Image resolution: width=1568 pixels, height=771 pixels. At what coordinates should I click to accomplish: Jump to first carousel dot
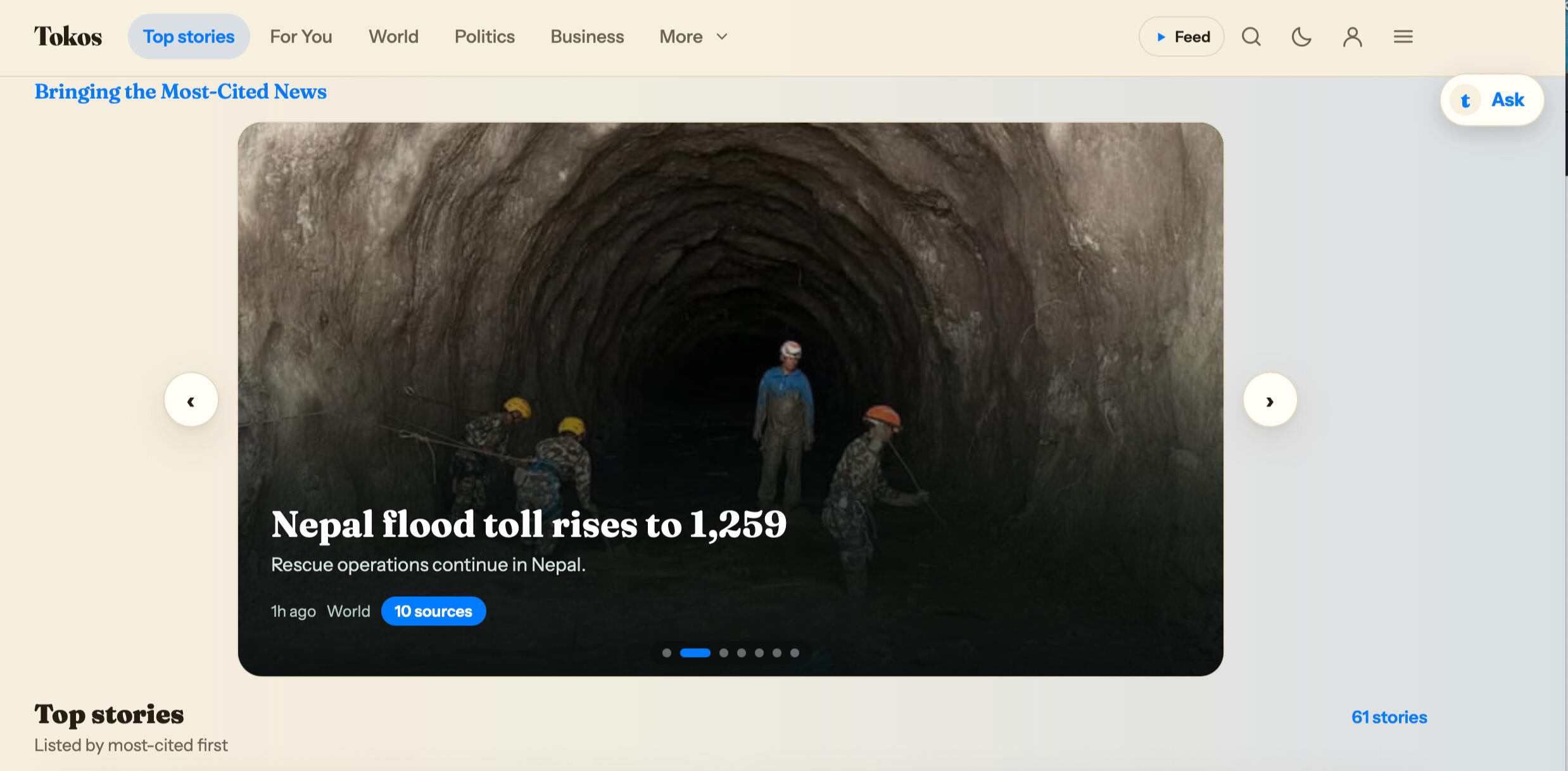[x=666, y=653]
